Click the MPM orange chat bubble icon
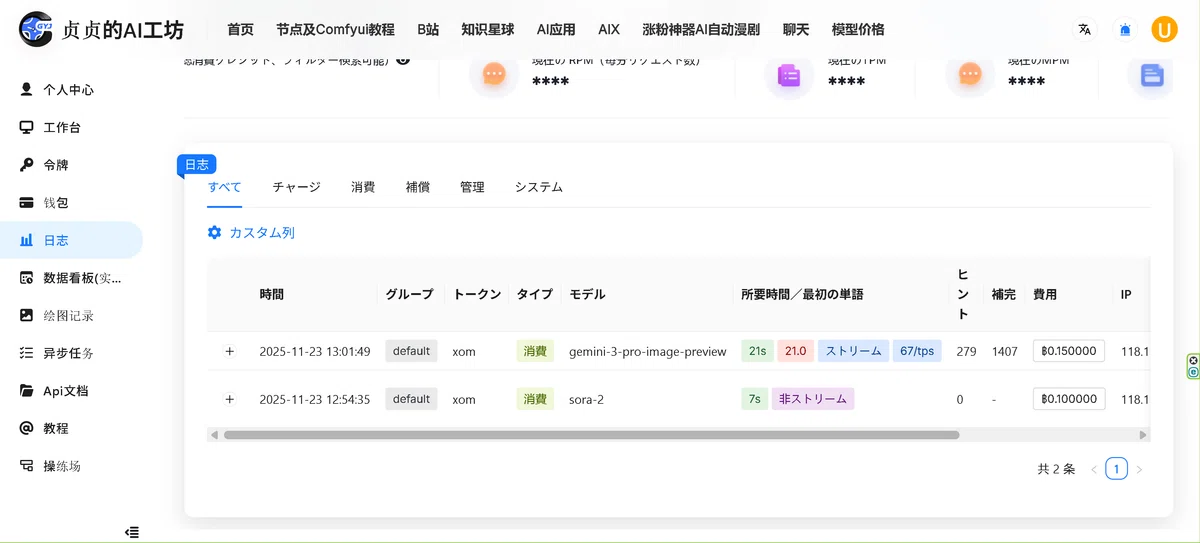This screenshot has height=543, width=1200. click(x=969, y=74)
